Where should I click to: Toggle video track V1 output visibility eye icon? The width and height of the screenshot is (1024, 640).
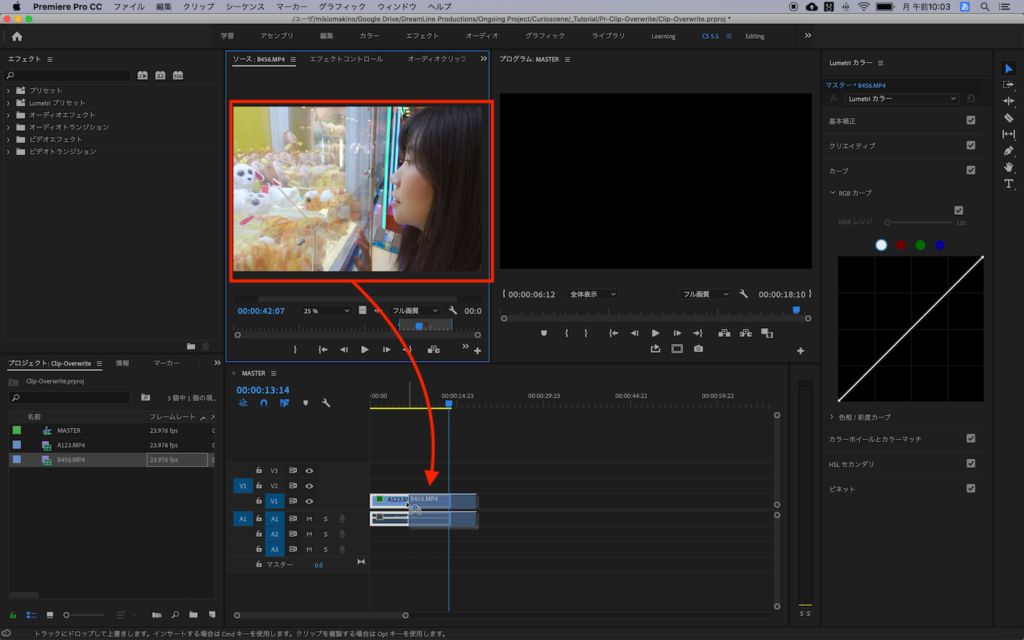(x=309, y=501)
